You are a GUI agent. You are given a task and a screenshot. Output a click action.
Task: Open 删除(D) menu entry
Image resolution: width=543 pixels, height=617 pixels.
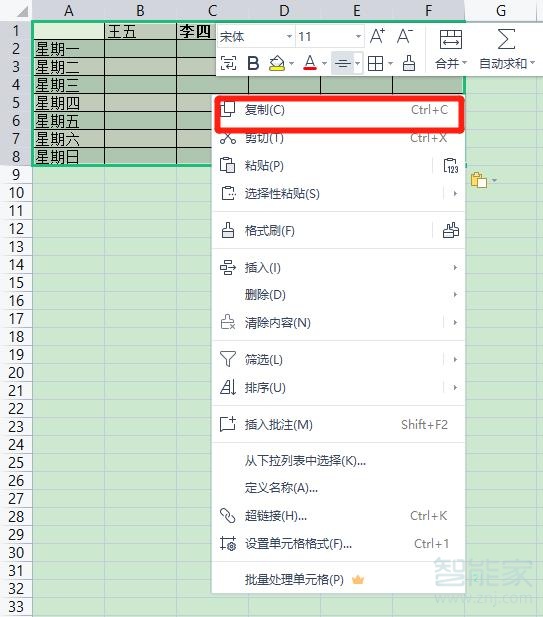tap(338, 294)
